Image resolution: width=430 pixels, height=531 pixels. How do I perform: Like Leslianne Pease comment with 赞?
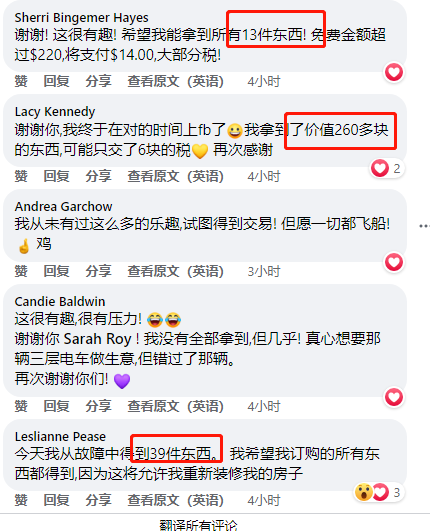click(21, 500)
